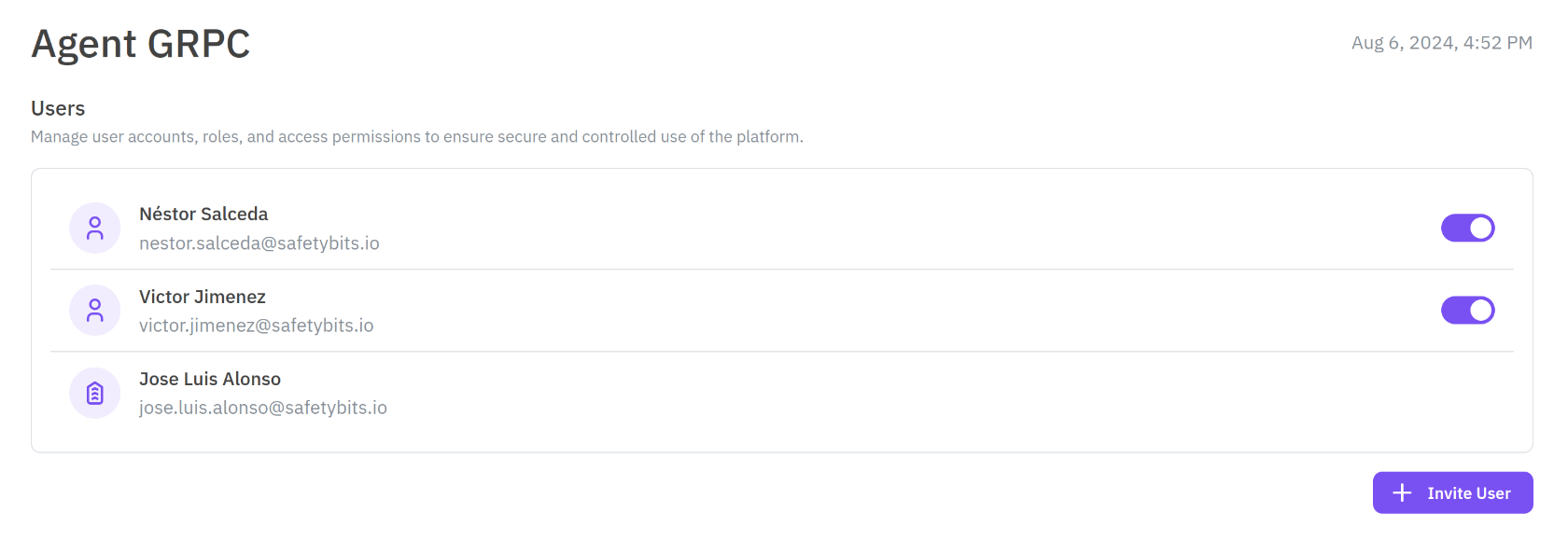Image resolution: width=1568 pixels, height=541 pixels.
Task: Click the Aug 6, 2024 timestamp
Action: coord(1441,43)
